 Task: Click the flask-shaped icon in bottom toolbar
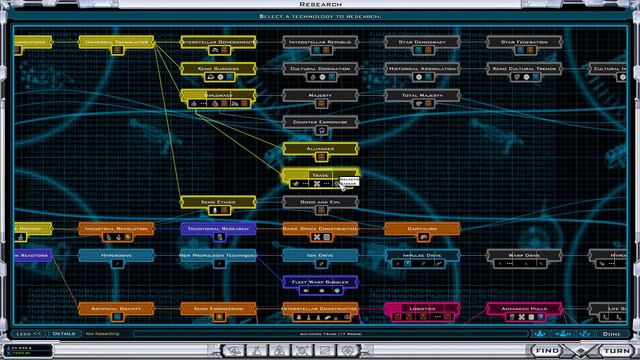coord(257,350)
